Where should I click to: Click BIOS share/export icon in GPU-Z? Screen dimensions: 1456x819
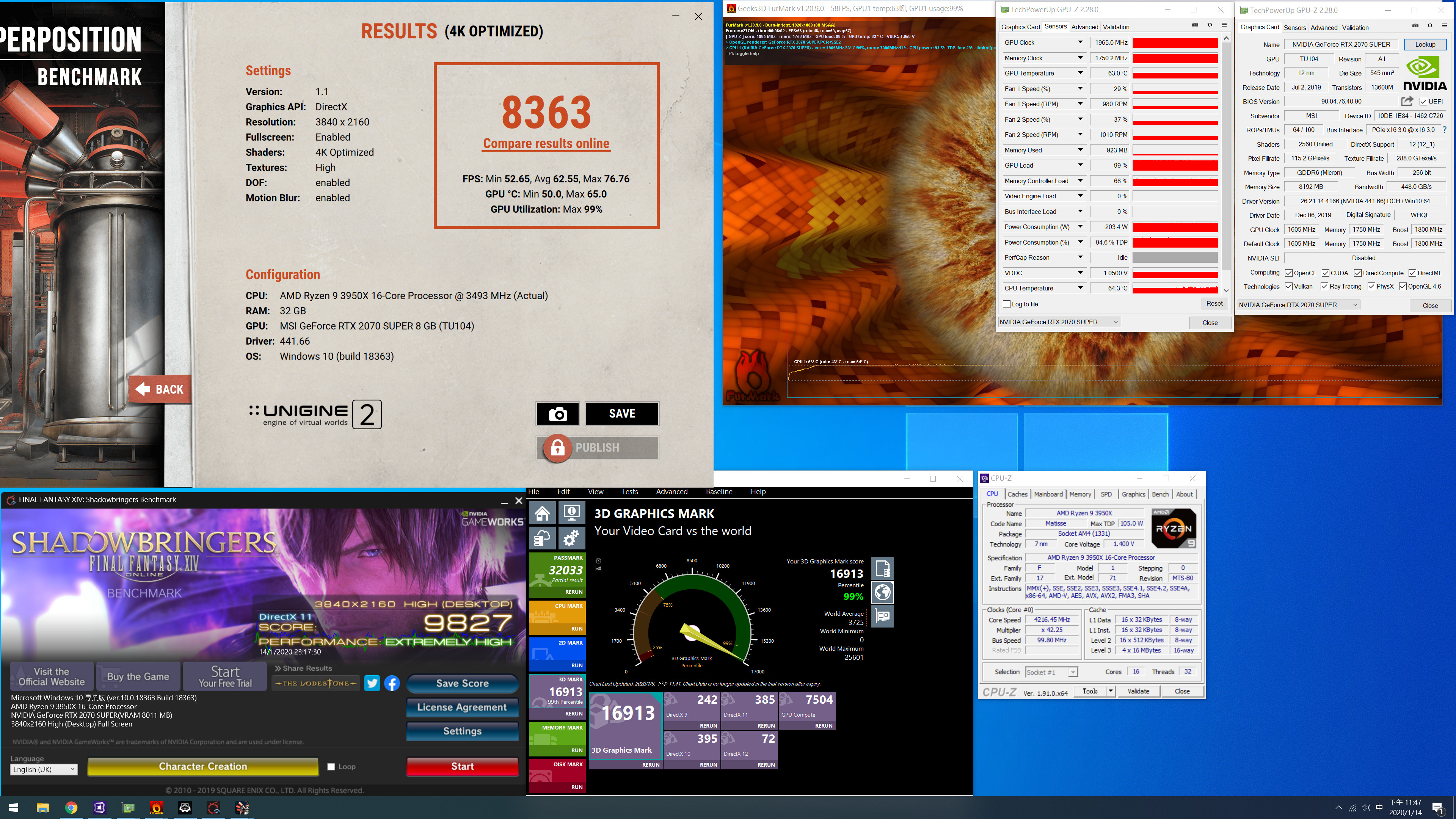tap(1407, 101)
